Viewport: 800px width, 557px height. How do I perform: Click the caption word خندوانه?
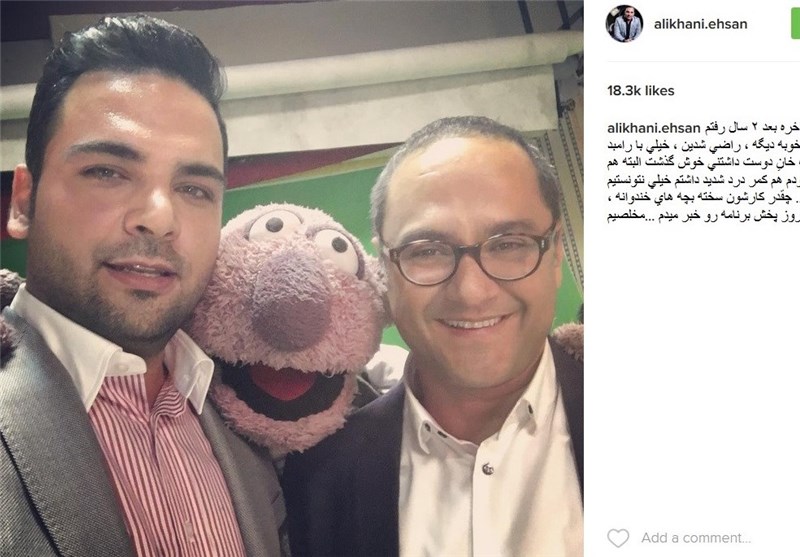629,198
